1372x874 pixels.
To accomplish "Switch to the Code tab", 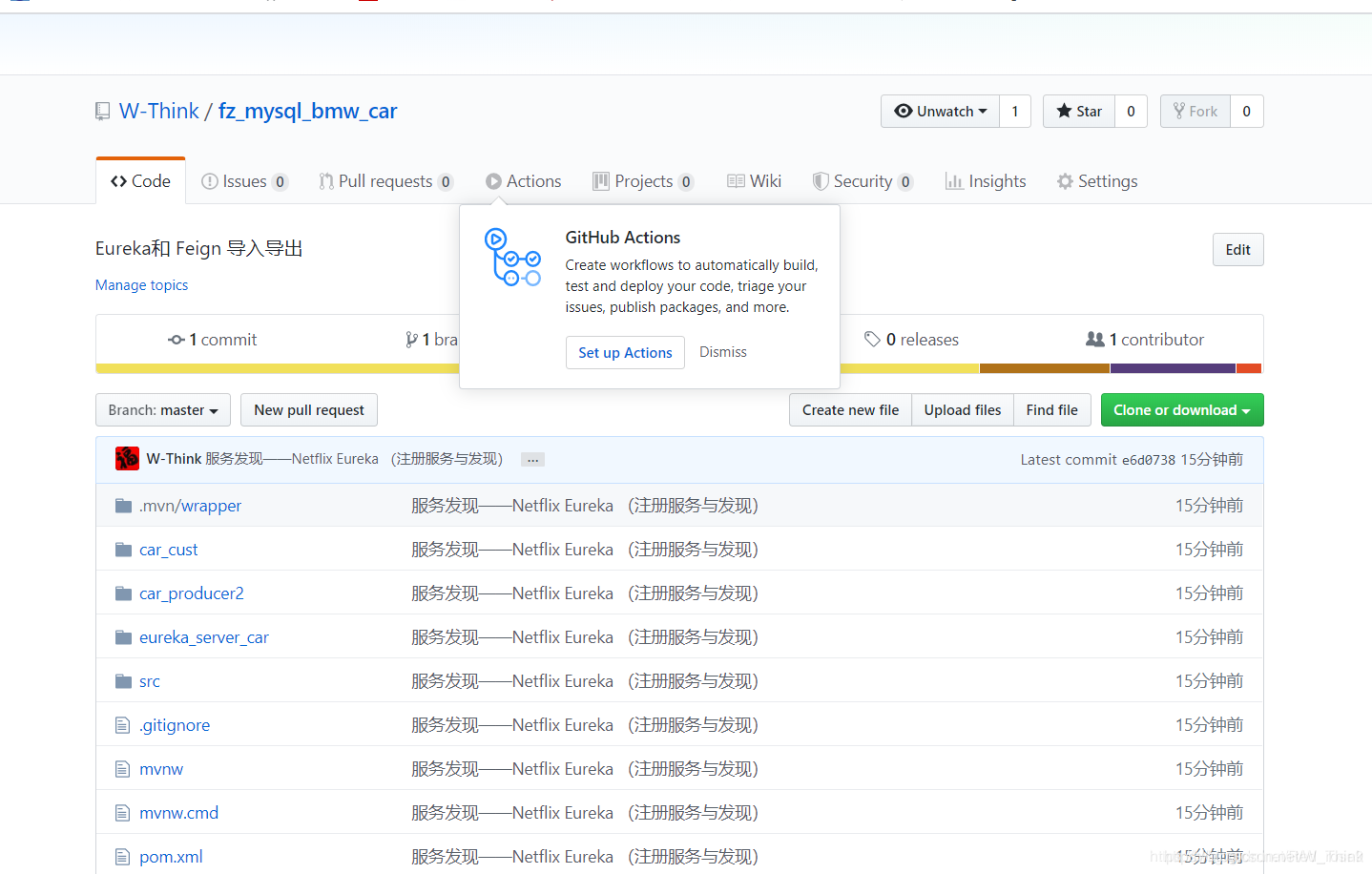I will pyautogui.click(x=140, y=181).
